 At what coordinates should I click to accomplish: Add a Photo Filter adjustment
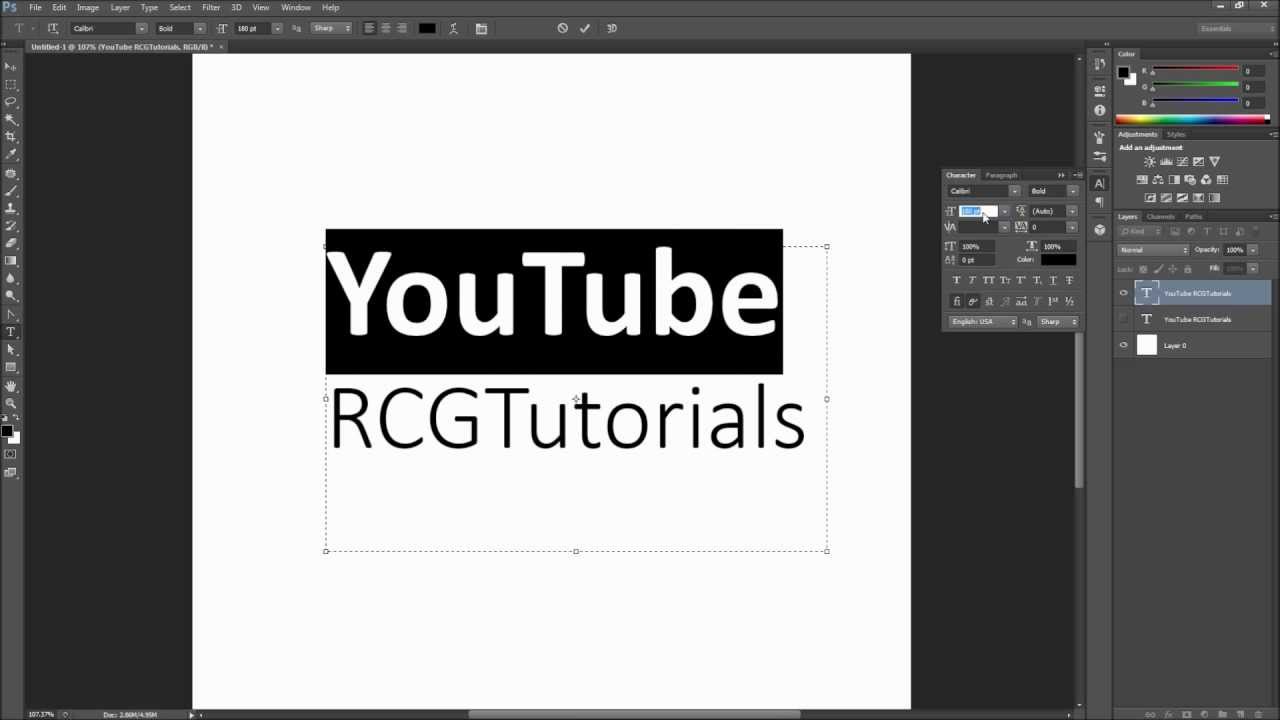pyautogui.click(x=1190, y=180)
